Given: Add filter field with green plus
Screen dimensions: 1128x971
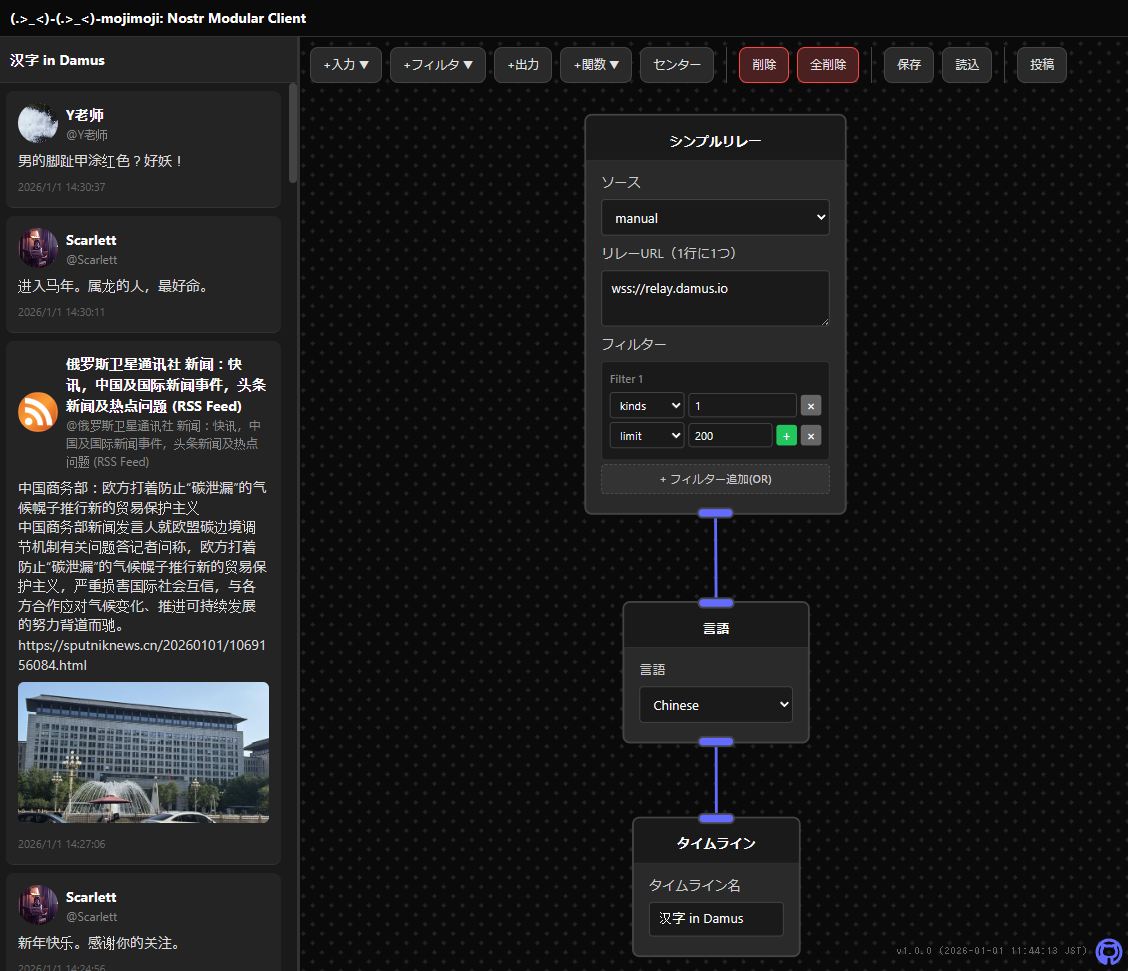Looking at the screenshot, I should (x=786, y=436).
